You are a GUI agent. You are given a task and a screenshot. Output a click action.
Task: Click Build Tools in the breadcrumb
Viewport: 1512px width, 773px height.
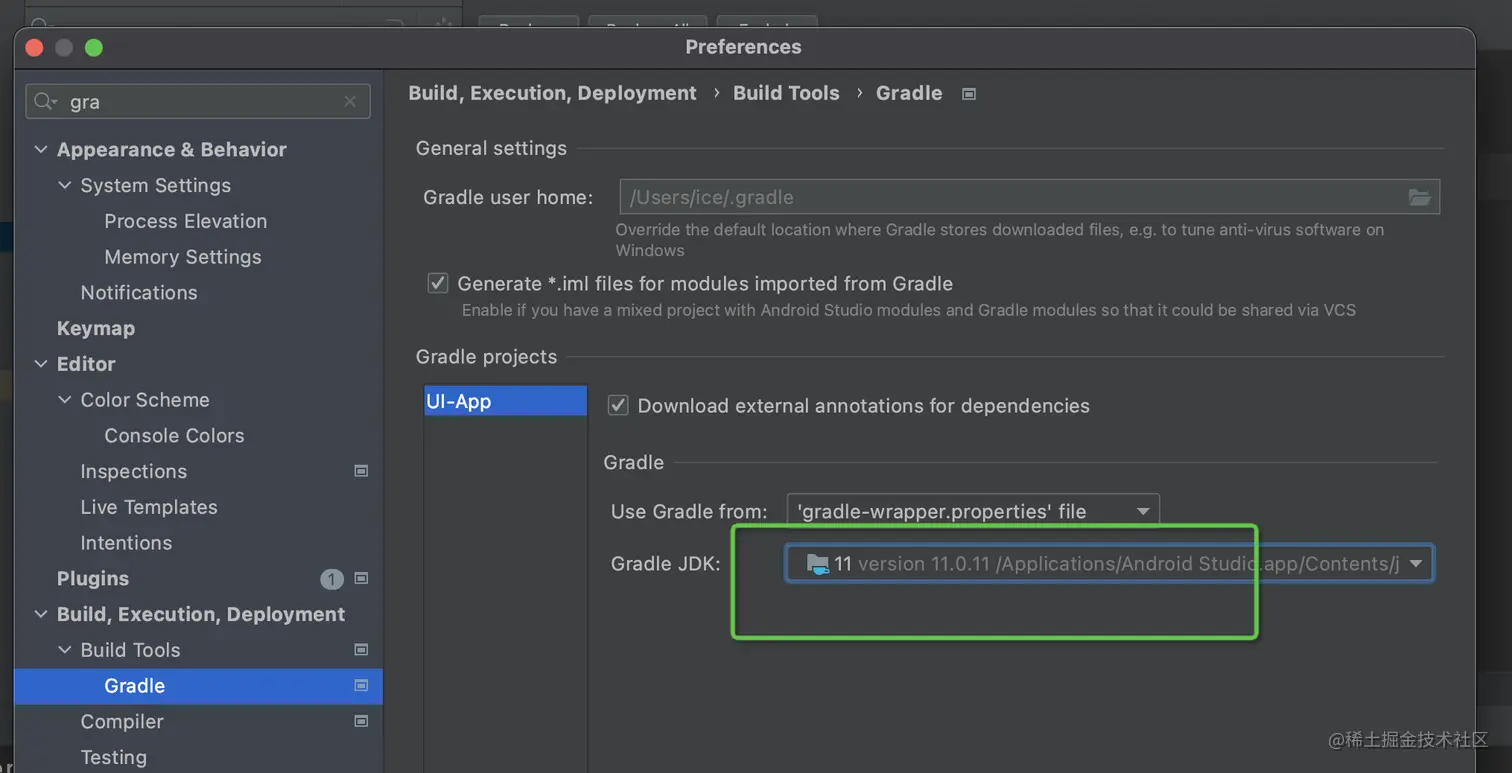(x=786, y=93)
